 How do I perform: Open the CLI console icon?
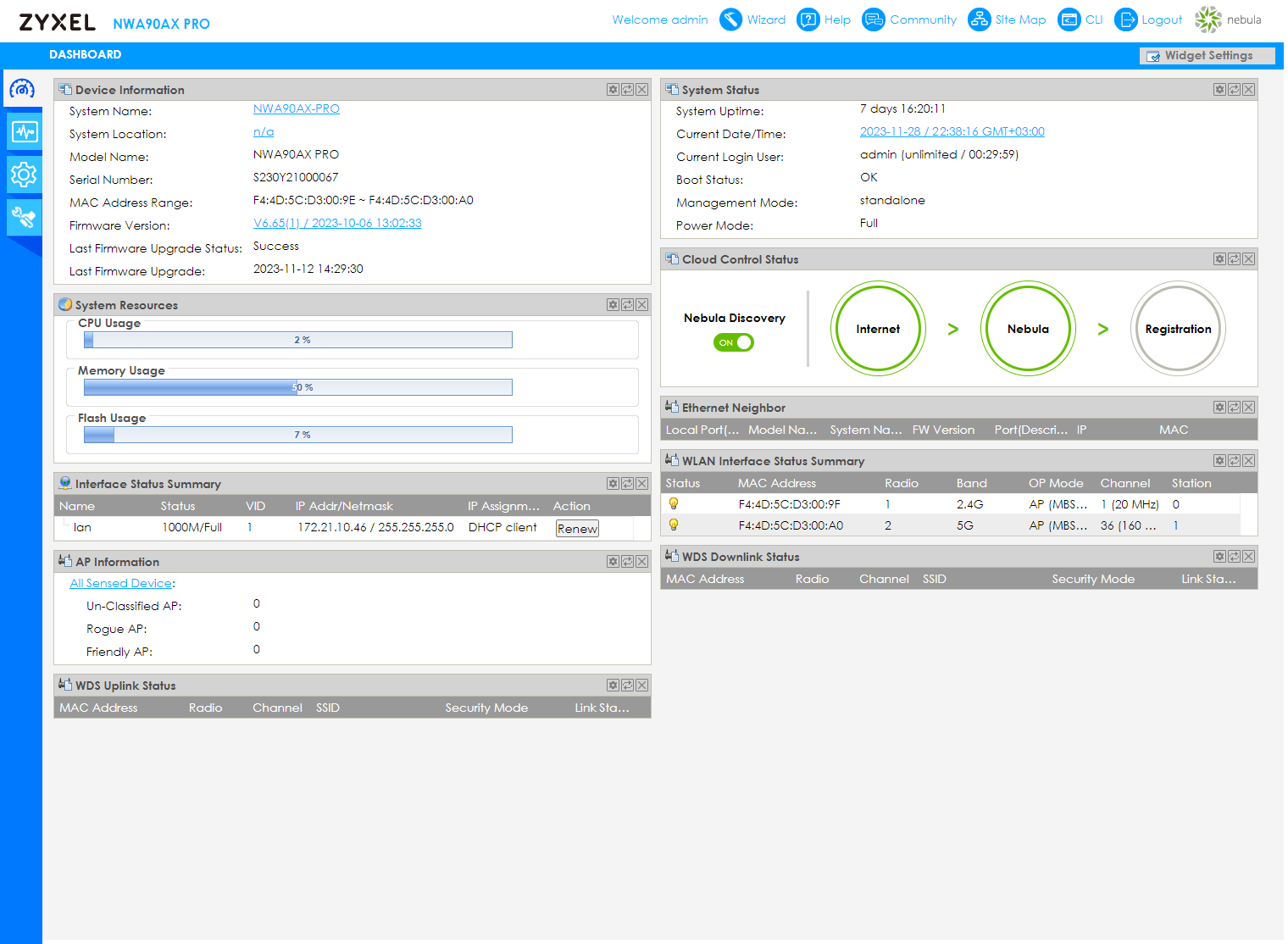coord(1069,19)
